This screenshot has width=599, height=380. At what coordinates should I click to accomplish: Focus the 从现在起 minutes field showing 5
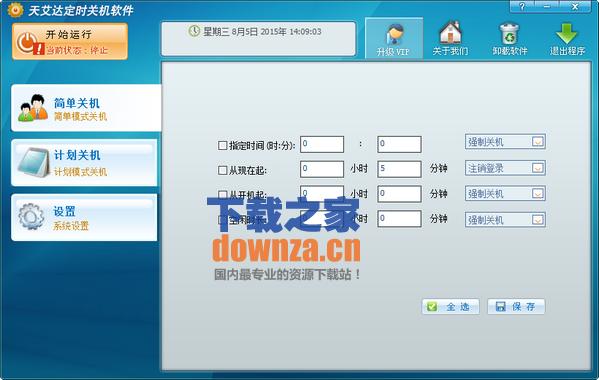(x=399, y=169)
